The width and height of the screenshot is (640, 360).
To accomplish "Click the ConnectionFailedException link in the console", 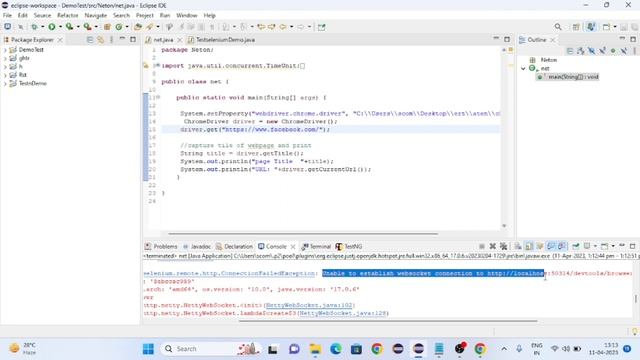I will pyautogui.click(x=229, y=273).
